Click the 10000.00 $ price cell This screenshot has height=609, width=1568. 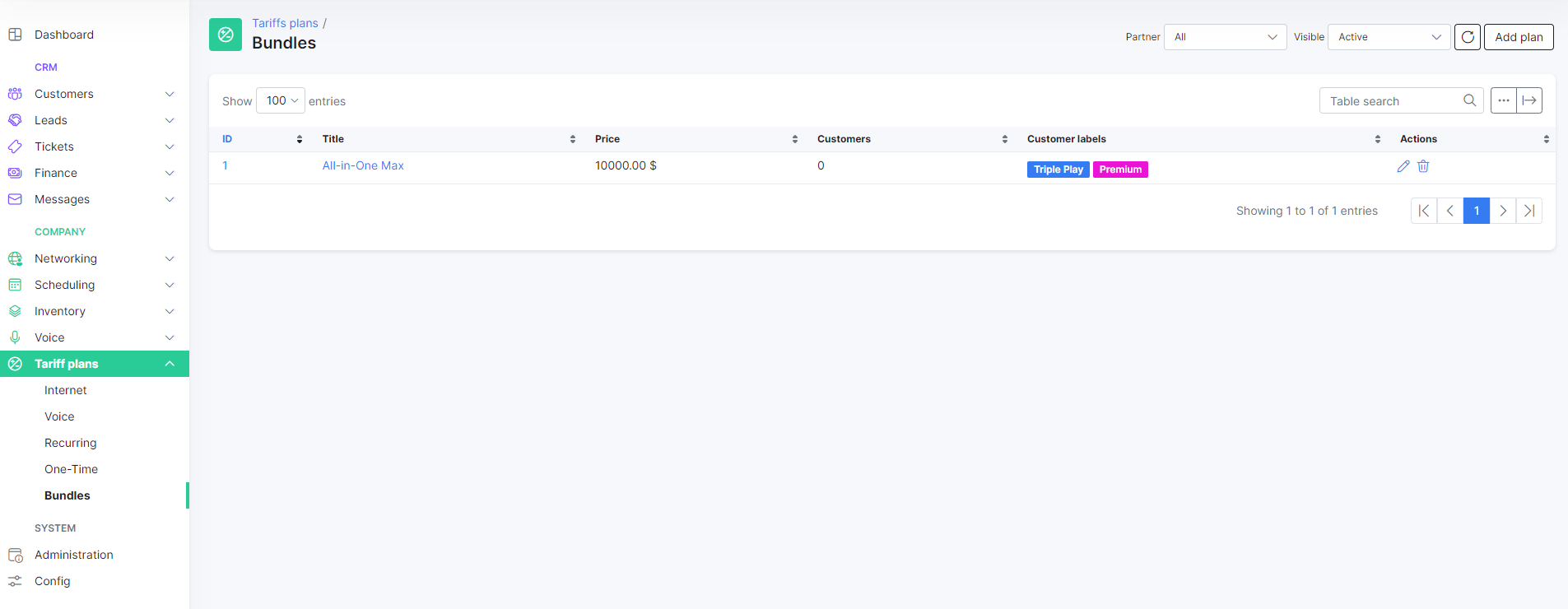tap(626, 165)
